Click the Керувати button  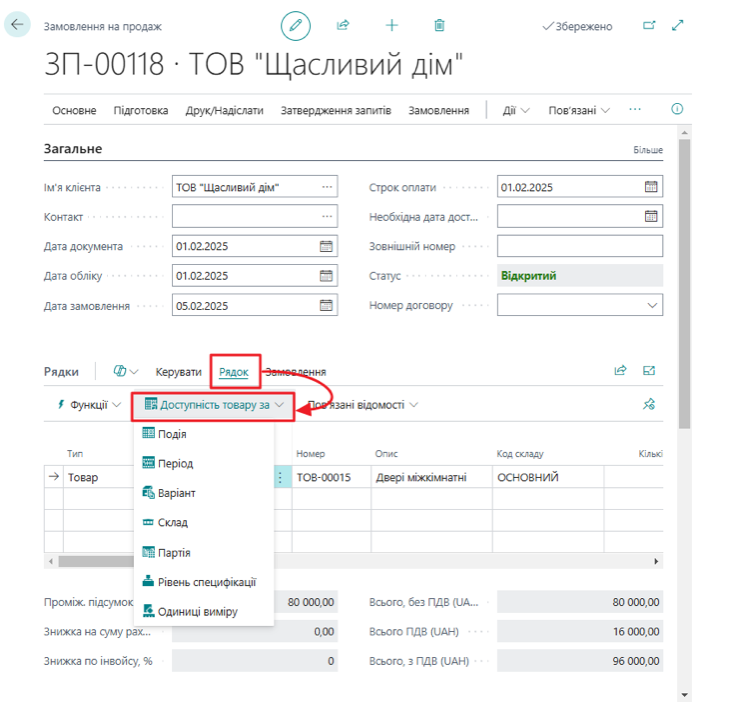click(178, 371)
